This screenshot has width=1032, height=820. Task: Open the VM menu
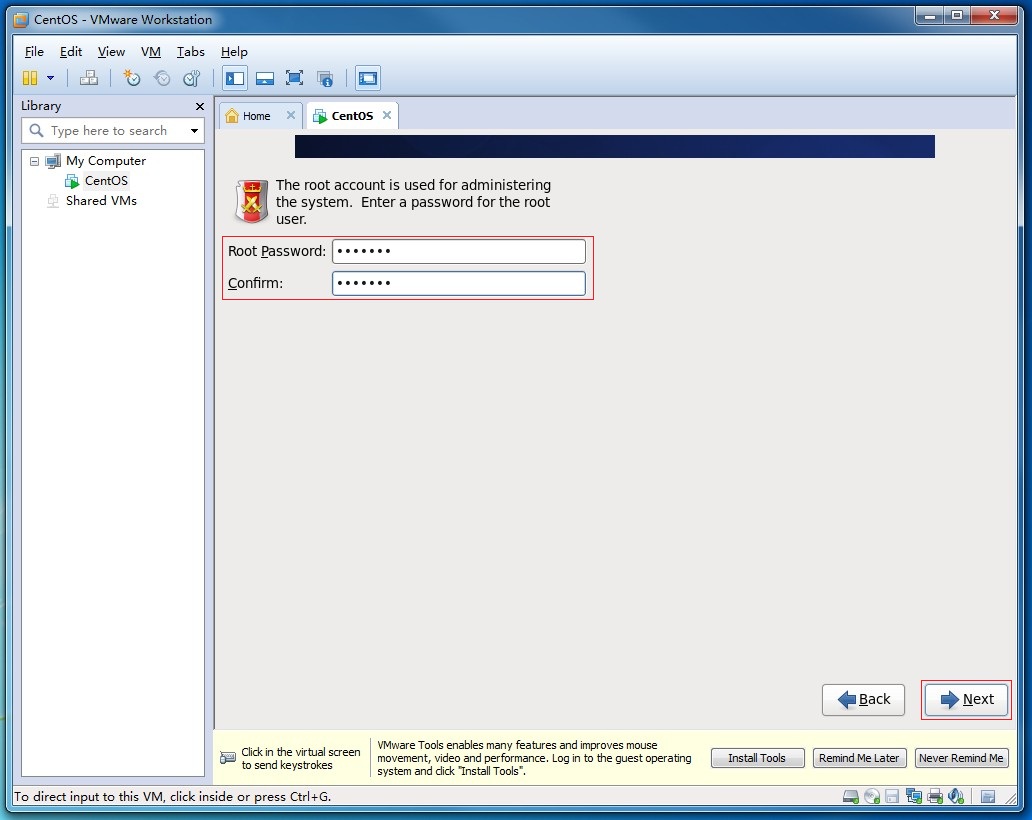coord(150,52)
